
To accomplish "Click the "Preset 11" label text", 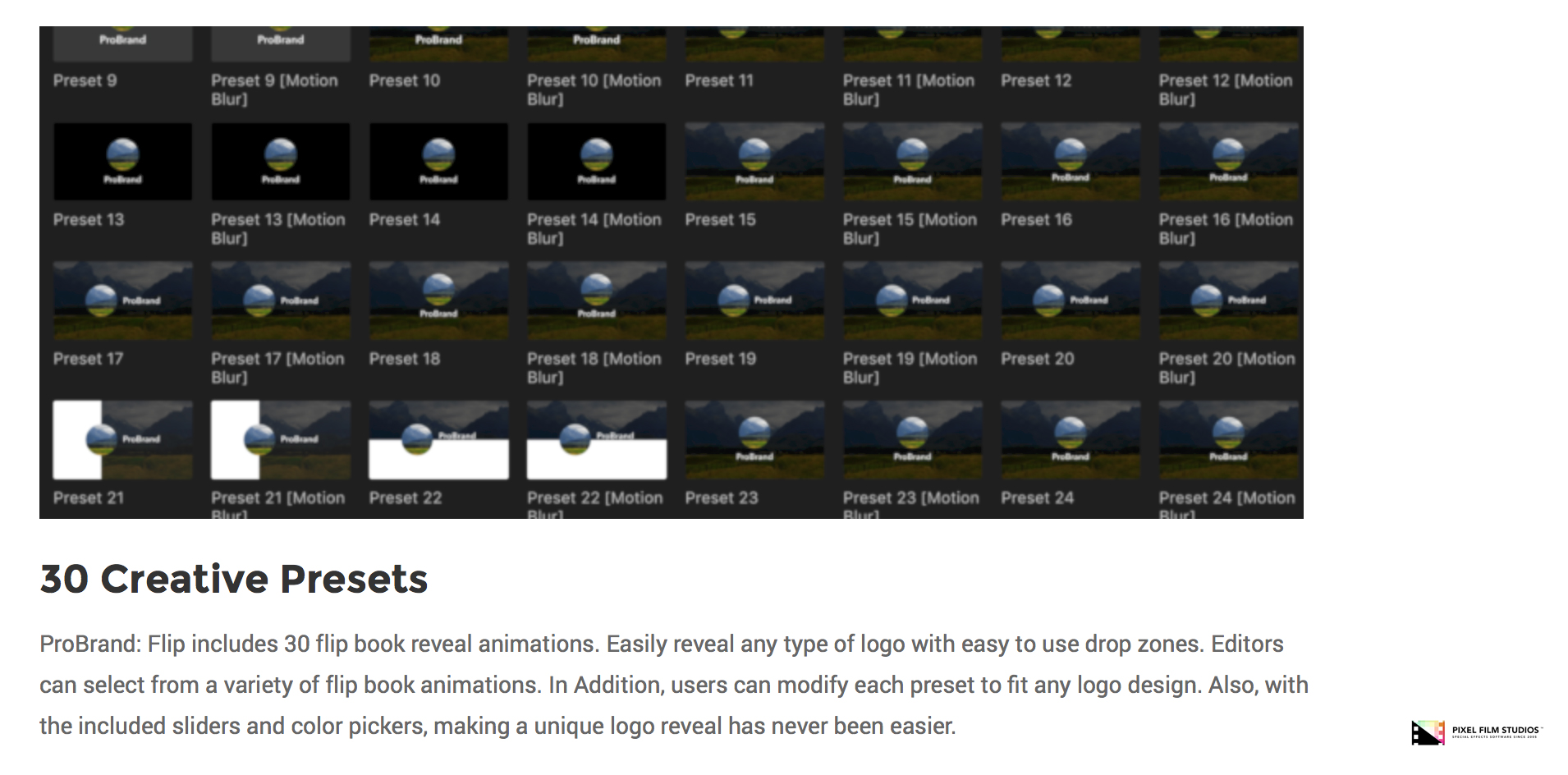I will (x=719, y=80).
